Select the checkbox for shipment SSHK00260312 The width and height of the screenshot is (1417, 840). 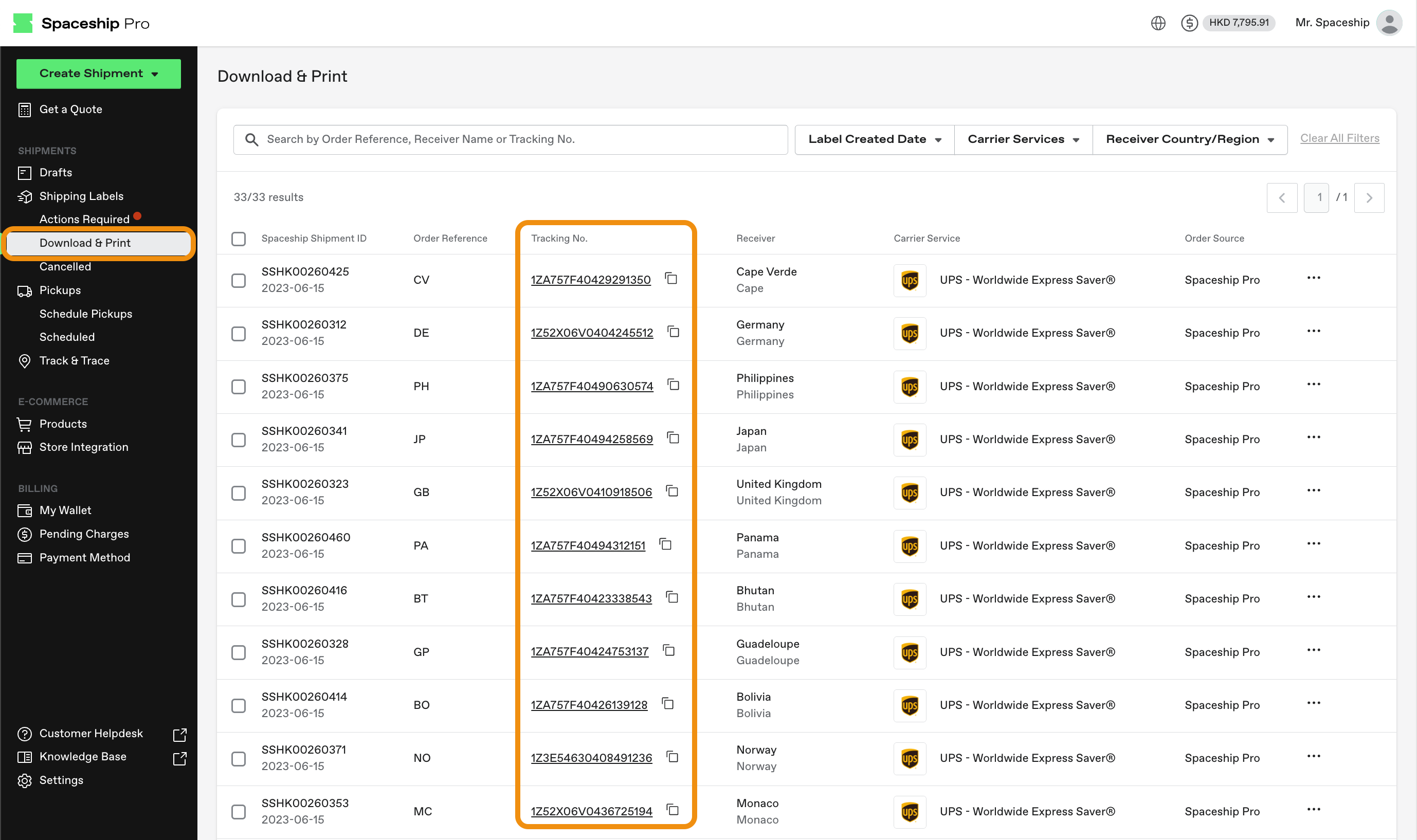coord(239,334)
